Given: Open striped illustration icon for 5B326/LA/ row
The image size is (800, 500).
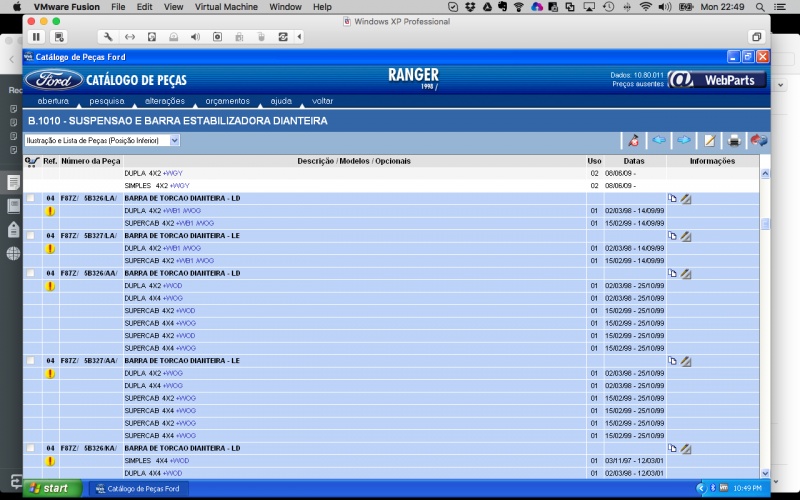Looking at the screenshot, I should (x=686, y=199).
